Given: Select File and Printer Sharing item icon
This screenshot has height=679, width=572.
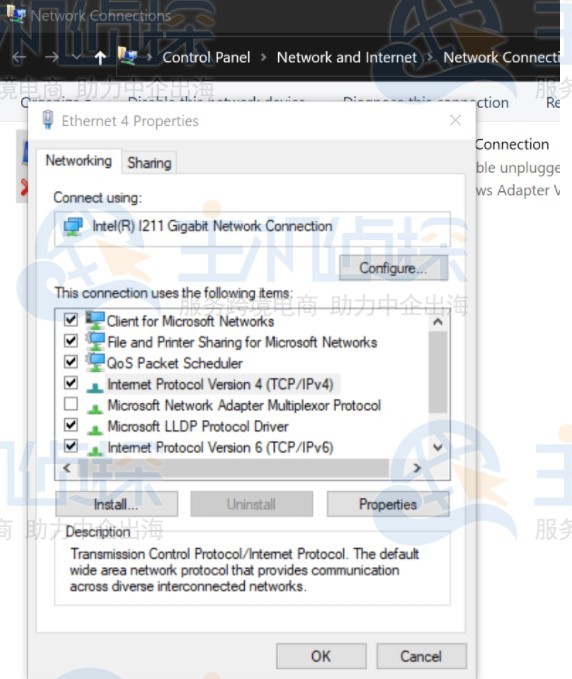Looking at the screenshot, I should click(x=95, y=341).
